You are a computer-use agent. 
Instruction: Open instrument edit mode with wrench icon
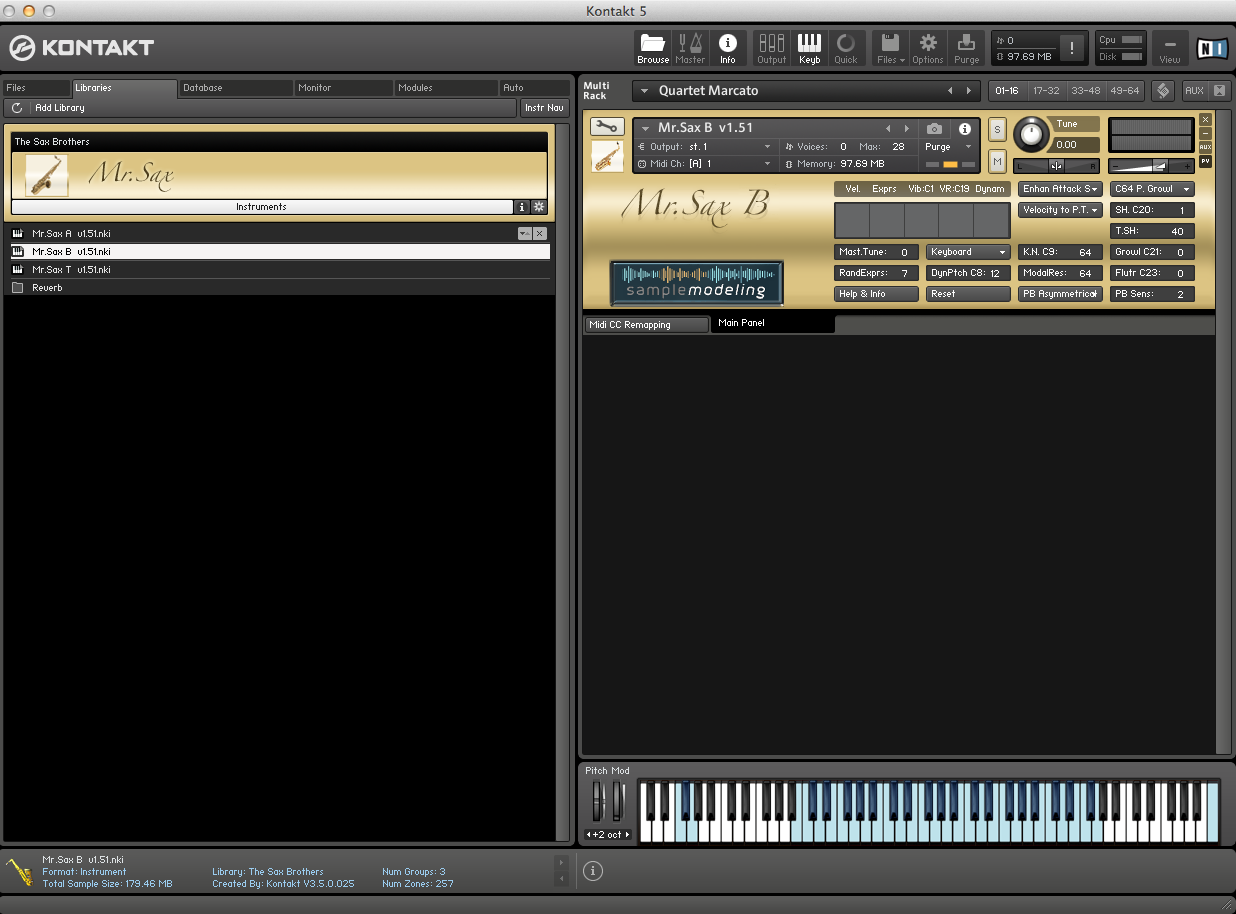click(x=607, y=127)
